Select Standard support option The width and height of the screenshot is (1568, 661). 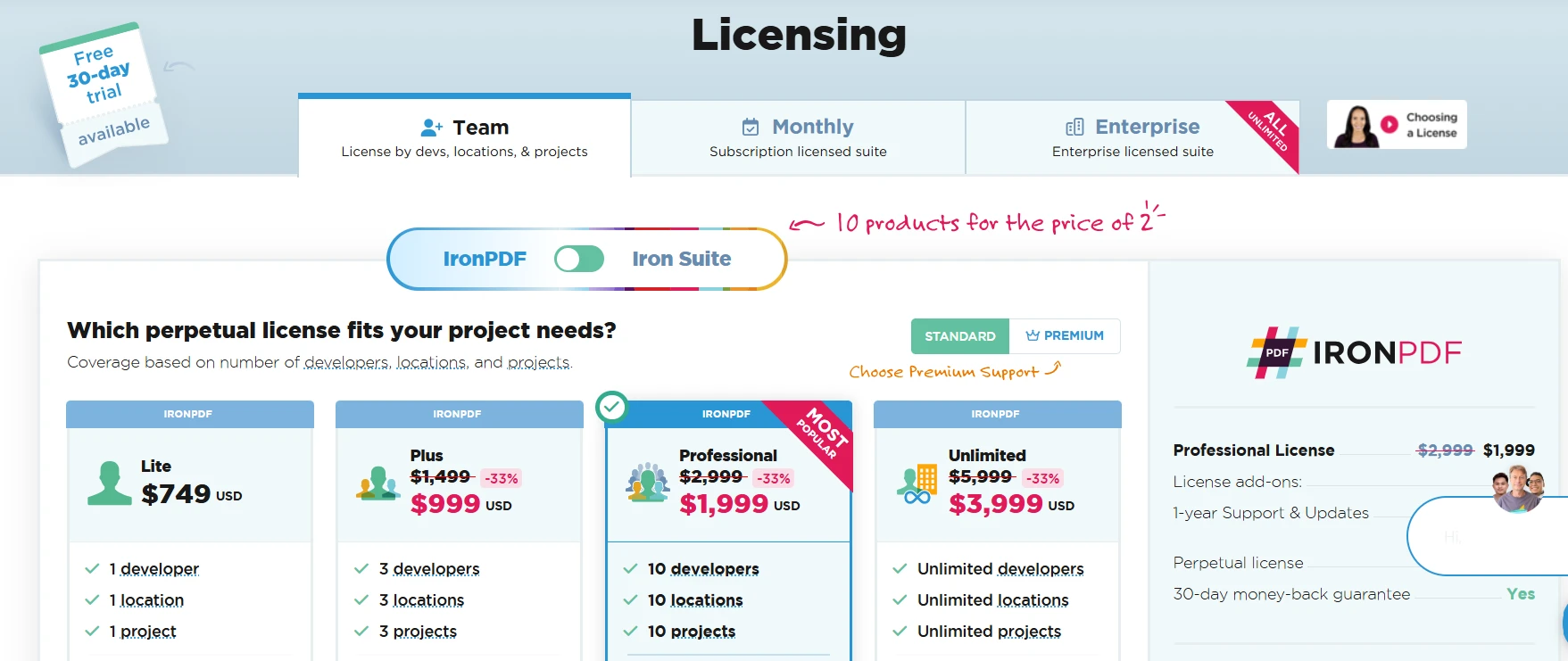click(959, 336)
